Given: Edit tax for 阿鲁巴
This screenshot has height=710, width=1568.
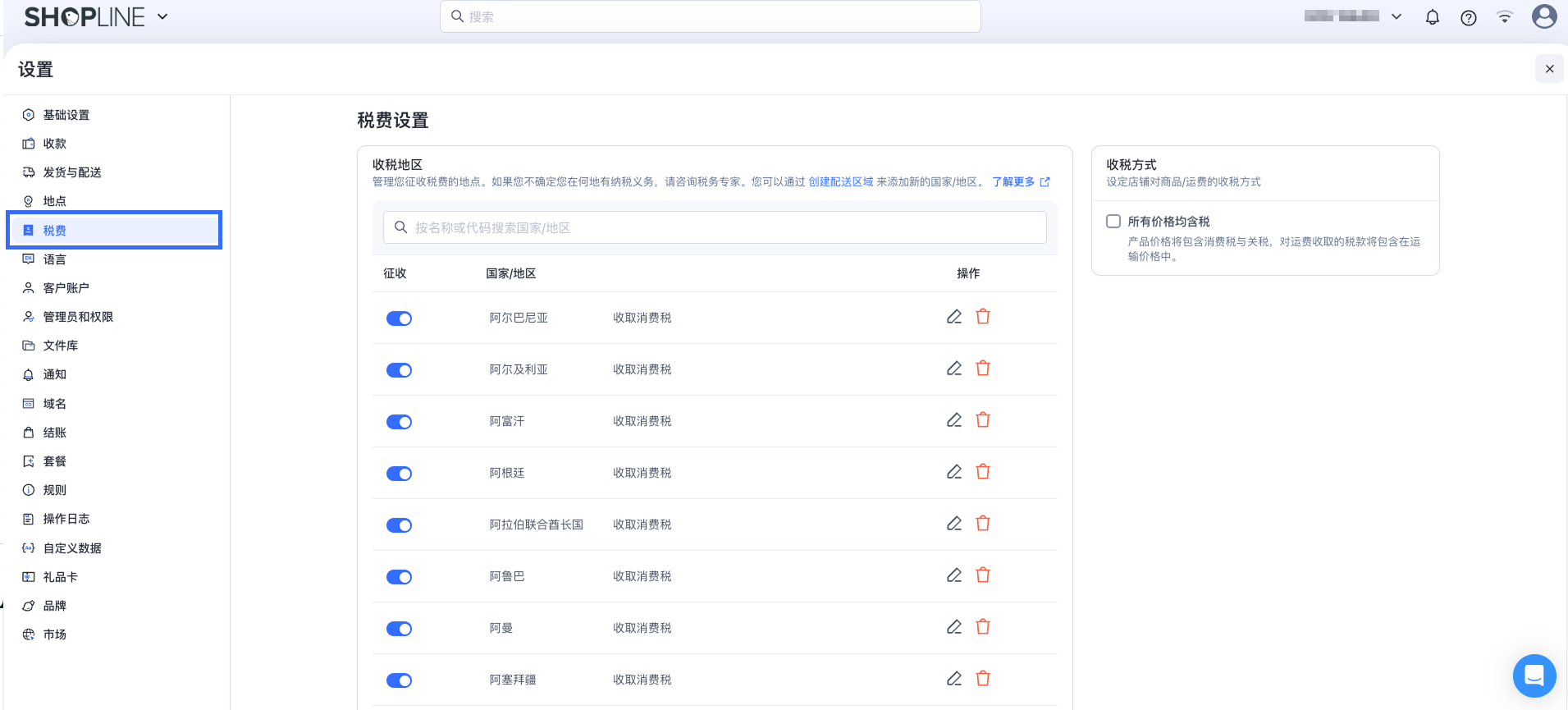Looking at the screenshot, I should pos(953,575).
